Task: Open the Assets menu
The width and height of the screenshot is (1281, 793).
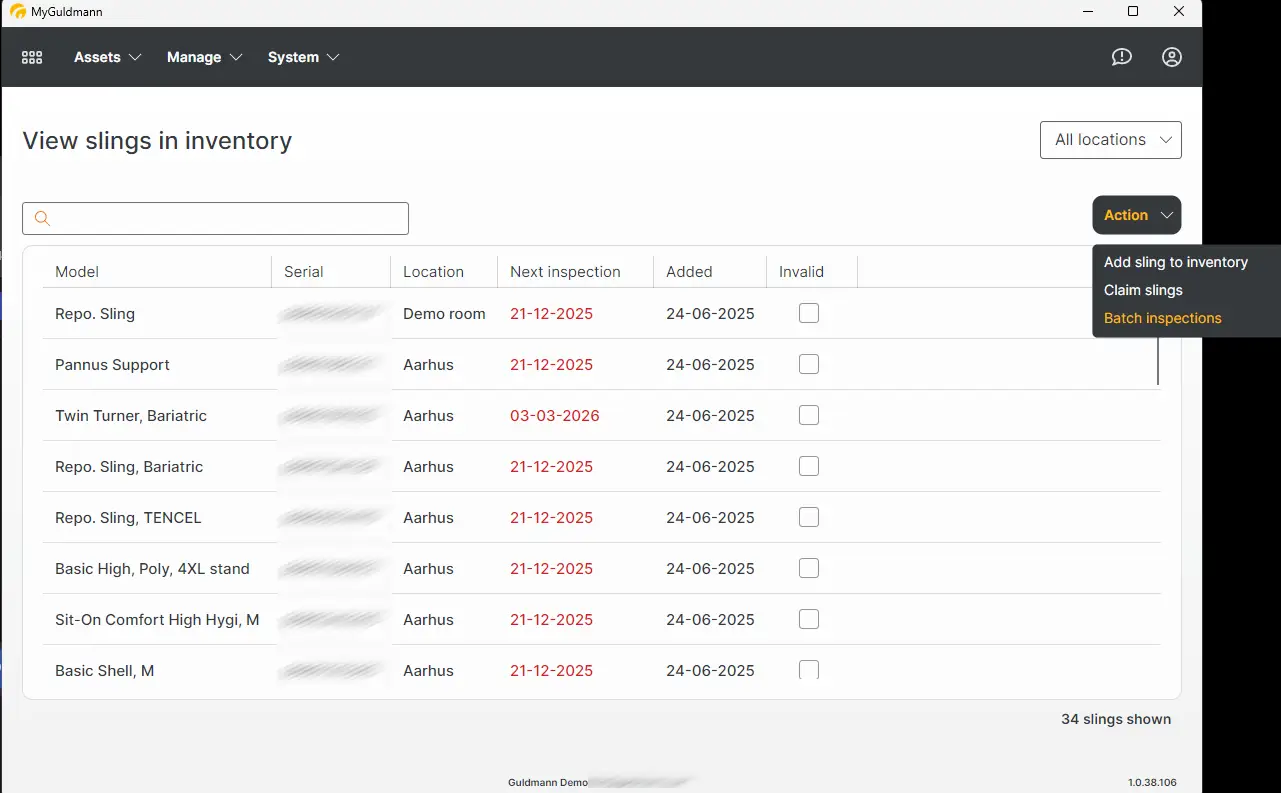Action: 99,57
